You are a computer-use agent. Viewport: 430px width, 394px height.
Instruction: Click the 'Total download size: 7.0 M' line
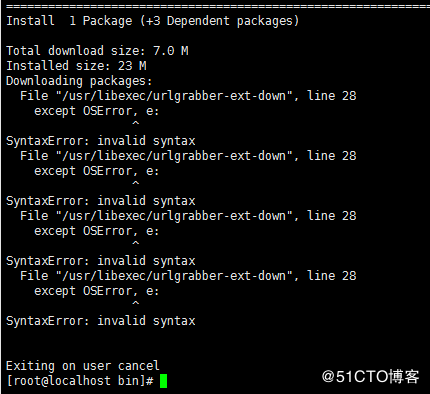point(97,51)
